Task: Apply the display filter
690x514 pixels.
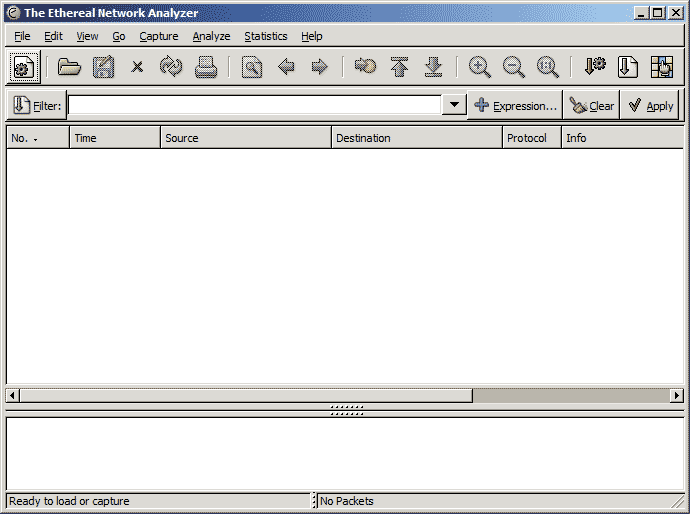Action: (650, 106)
